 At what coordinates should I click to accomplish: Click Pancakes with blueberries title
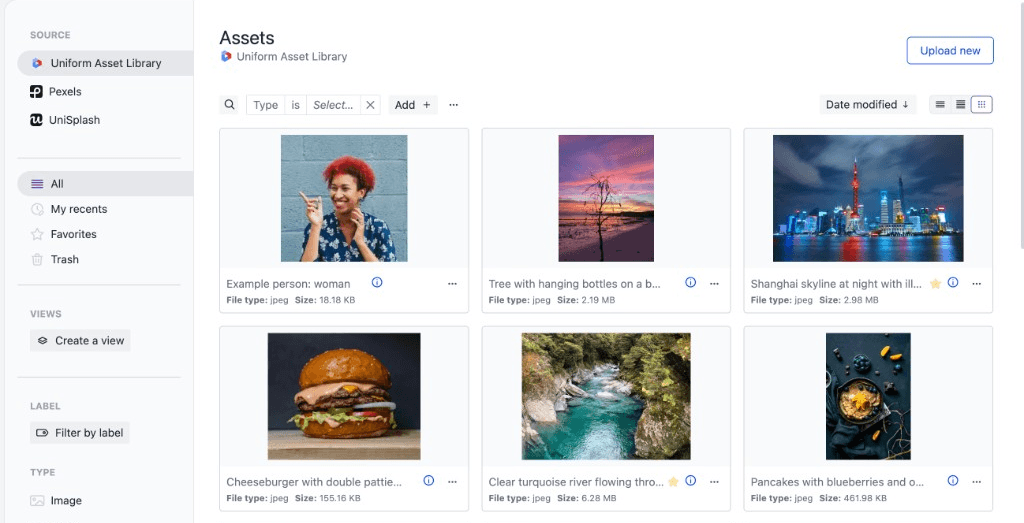(837, 482)
